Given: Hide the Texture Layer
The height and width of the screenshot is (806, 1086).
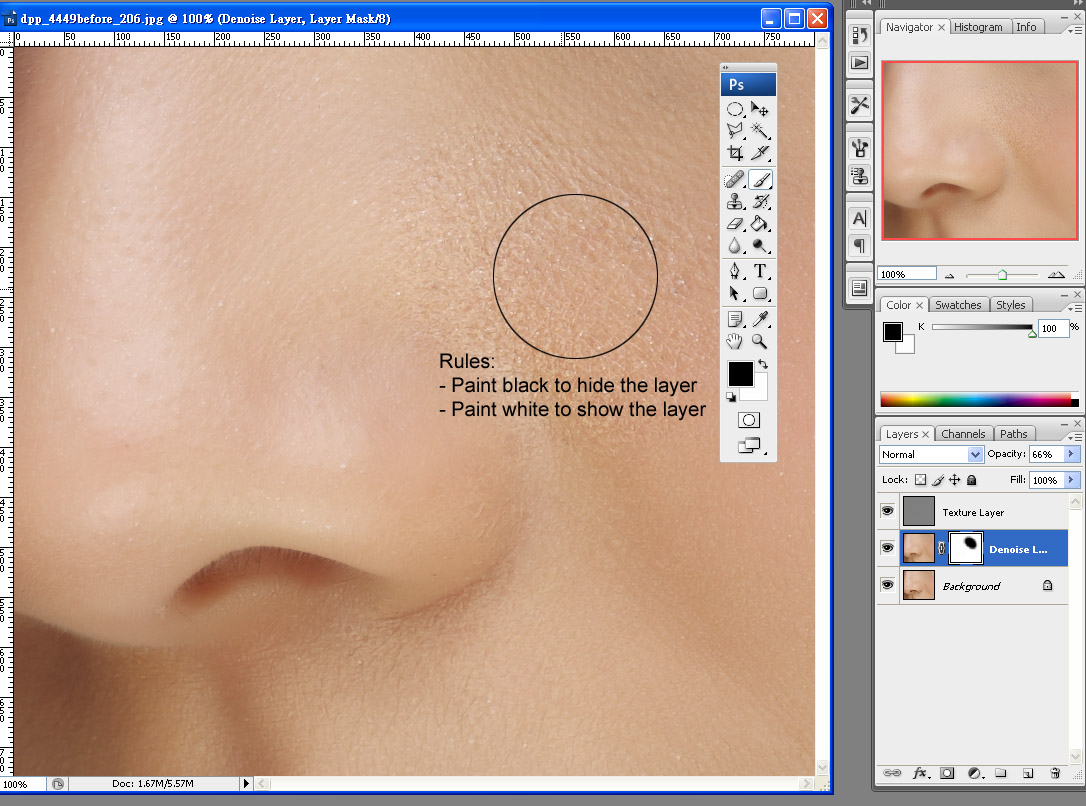Looking at the screenshot, I should pos(887,511).
